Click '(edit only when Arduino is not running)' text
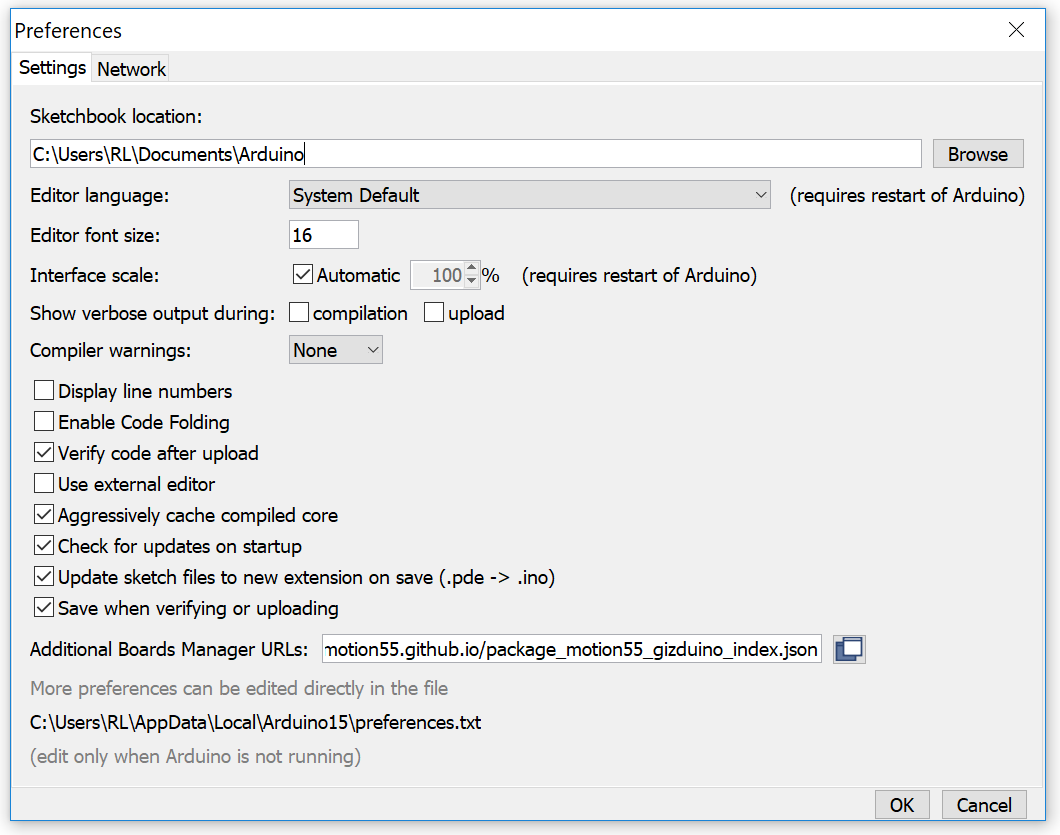The height and width of the screenshot is (835, 1060). point(195,756)
